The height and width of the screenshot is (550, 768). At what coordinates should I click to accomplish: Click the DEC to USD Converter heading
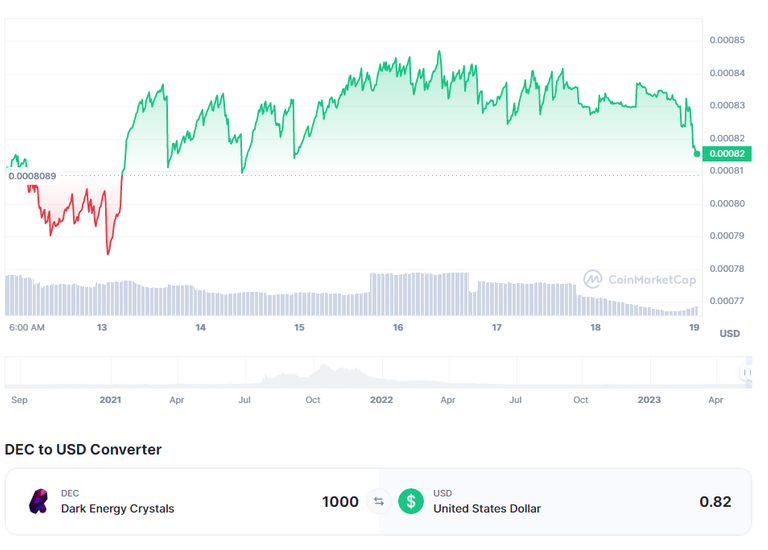click(83, 449)
